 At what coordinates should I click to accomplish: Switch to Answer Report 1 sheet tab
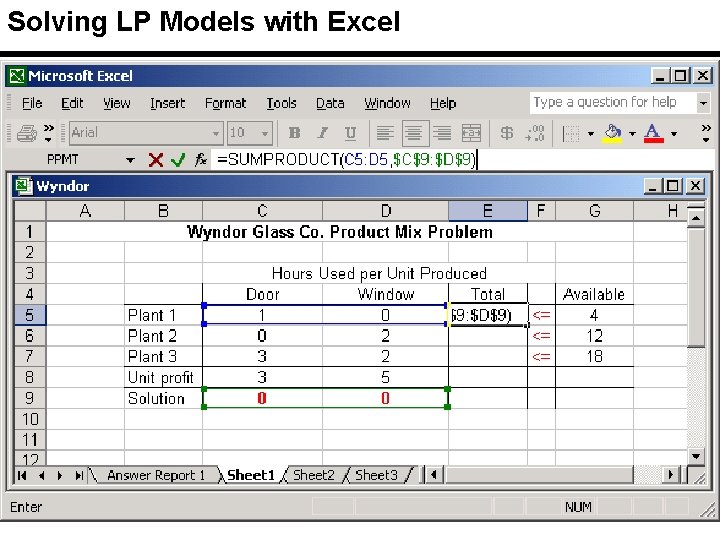pos(156,475)
